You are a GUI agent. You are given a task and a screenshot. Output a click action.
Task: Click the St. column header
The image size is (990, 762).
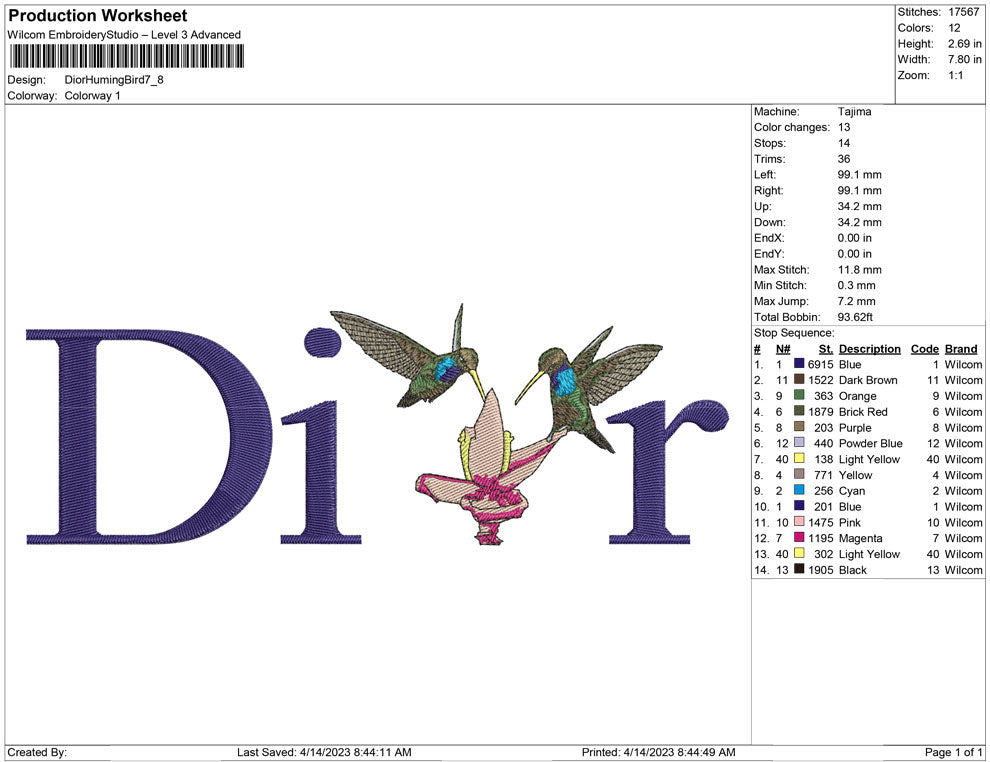click(x=826, y=348)
